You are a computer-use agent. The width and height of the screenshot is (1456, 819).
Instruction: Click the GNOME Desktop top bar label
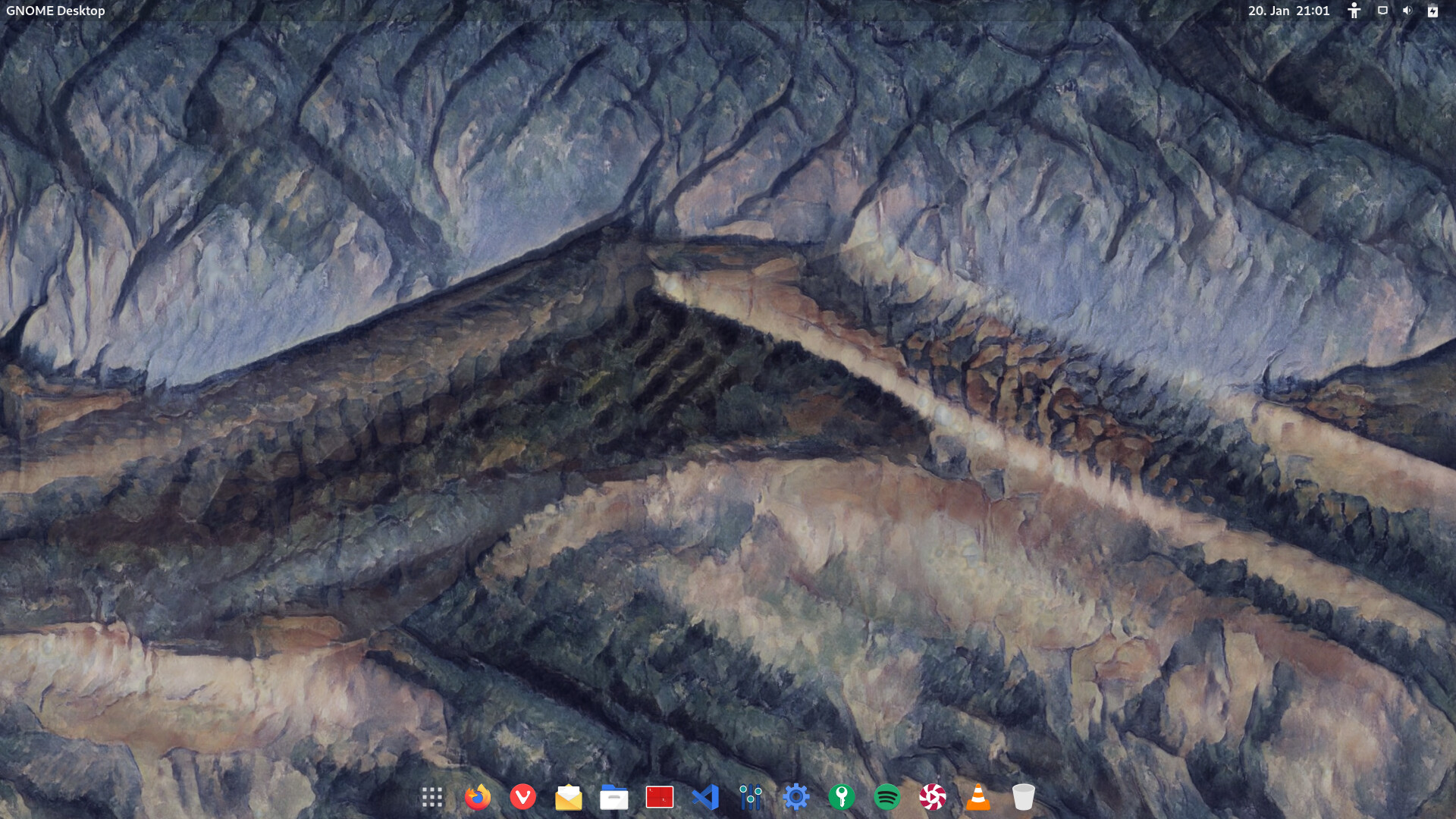tap(55, 11)
